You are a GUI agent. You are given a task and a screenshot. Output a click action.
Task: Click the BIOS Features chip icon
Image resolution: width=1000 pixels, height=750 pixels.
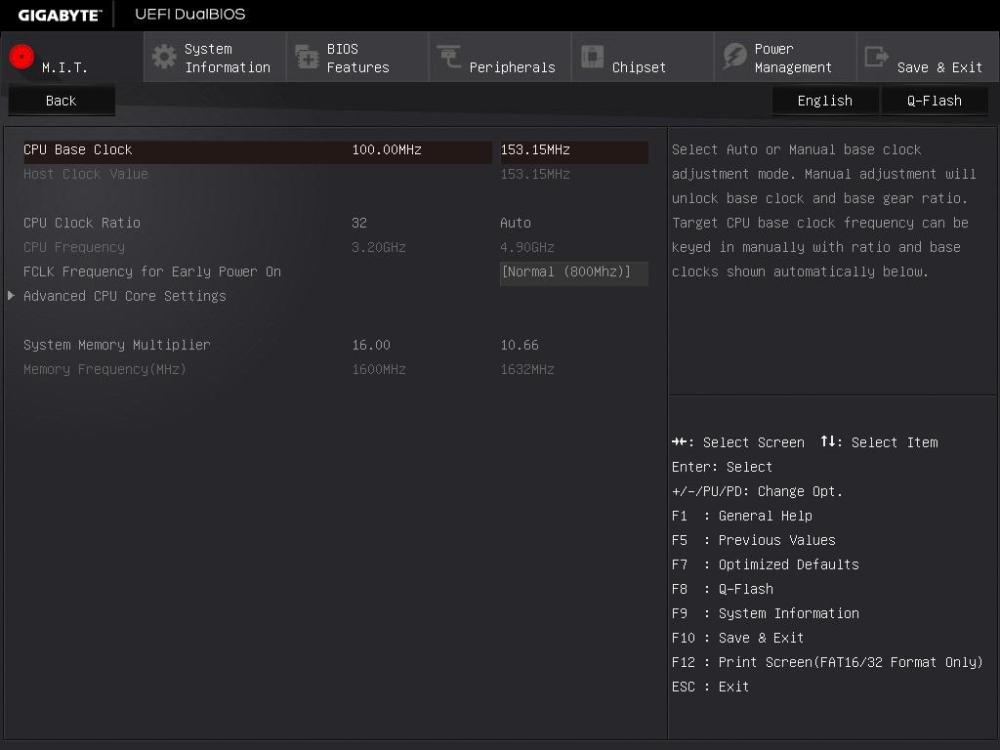(x=309, y=56)
